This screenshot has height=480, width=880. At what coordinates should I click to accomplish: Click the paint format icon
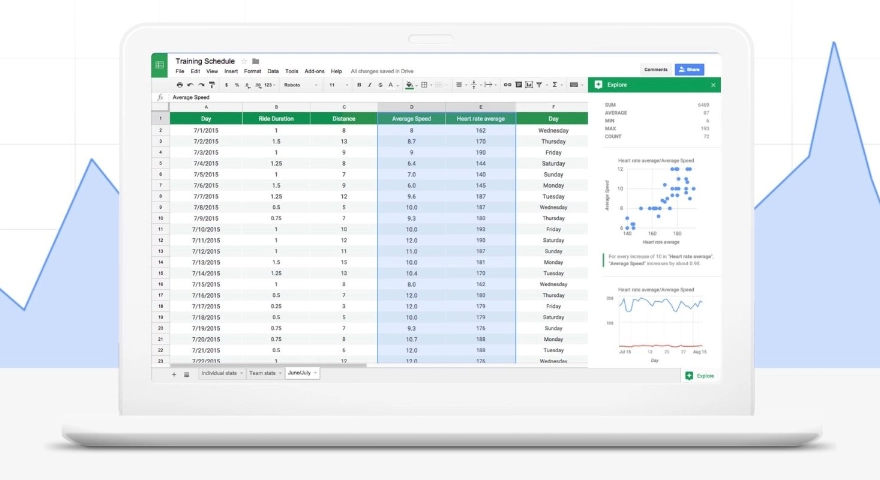pos(211,85)
